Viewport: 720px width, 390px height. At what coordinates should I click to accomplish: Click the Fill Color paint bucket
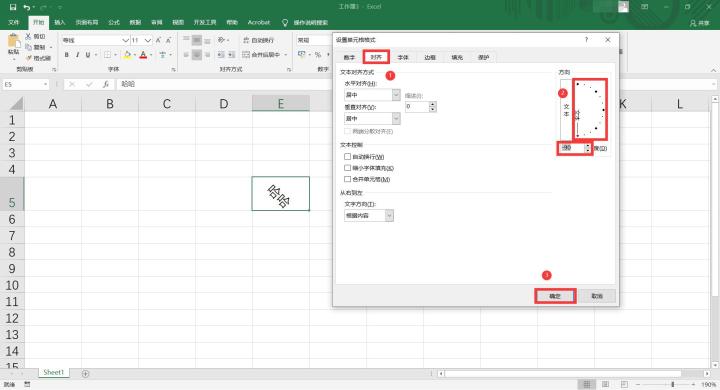[x=128, y=55]
